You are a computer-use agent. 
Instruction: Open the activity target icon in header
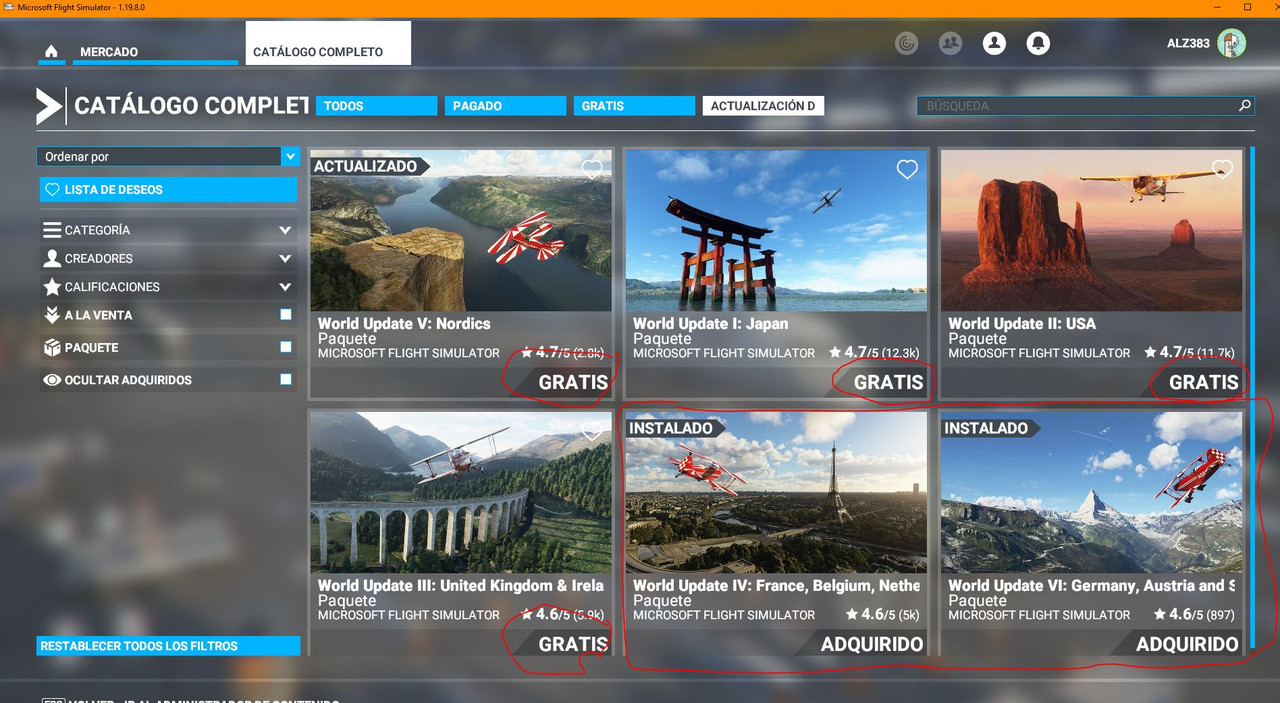907,44
